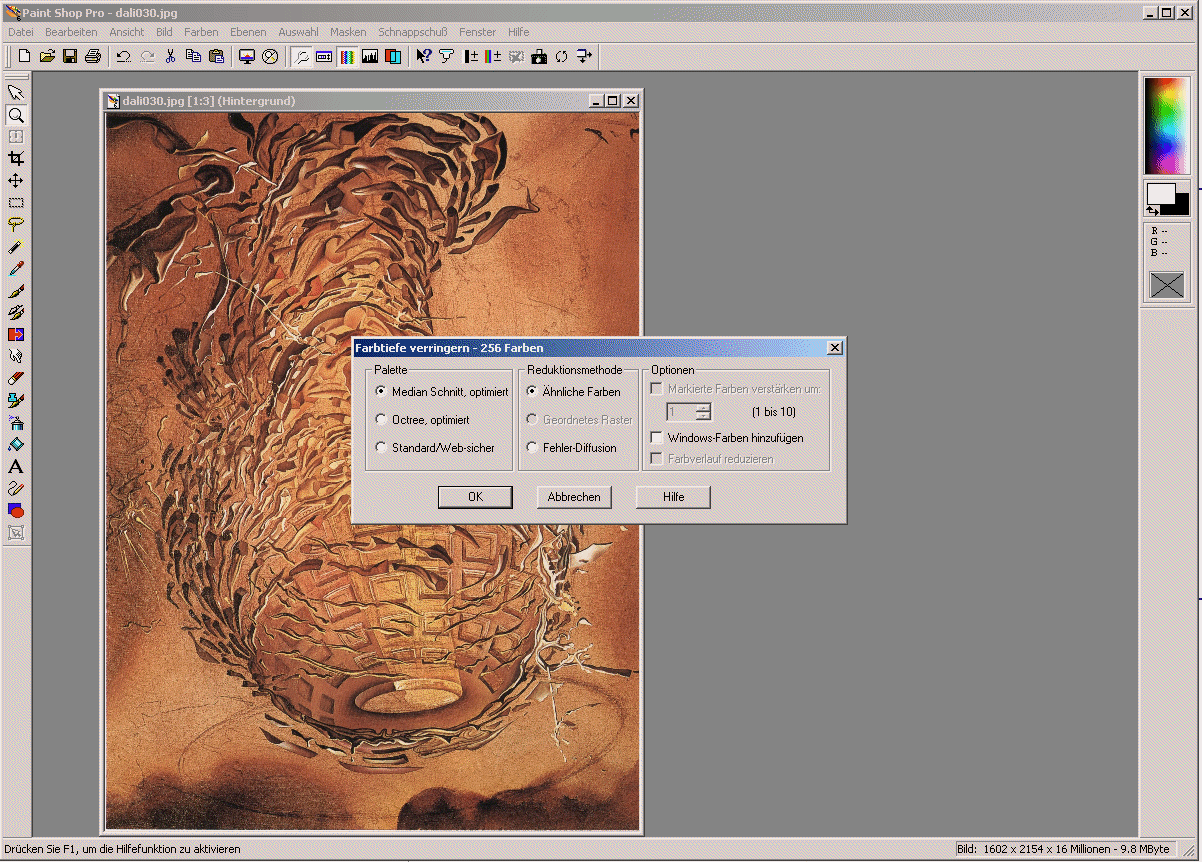Click the Cut scissors icon
The height and width of the screenshot is (862, 1202).
point(170,56)
